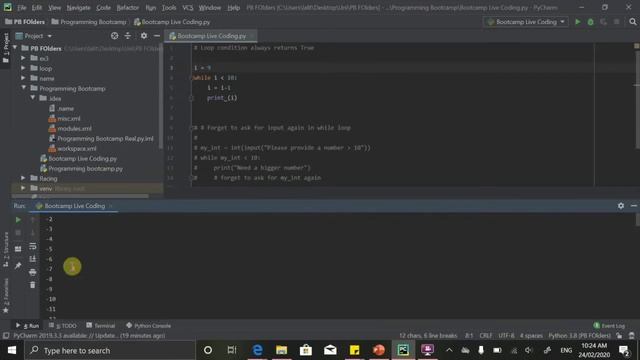
Task: Open Task View in taskbar
Action: pyautogui.click(x=232, y=350)
